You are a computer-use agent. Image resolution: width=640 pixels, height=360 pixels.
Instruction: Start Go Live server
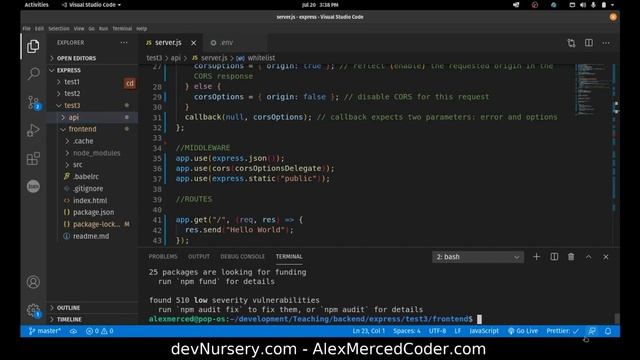[x=523, y=331]
